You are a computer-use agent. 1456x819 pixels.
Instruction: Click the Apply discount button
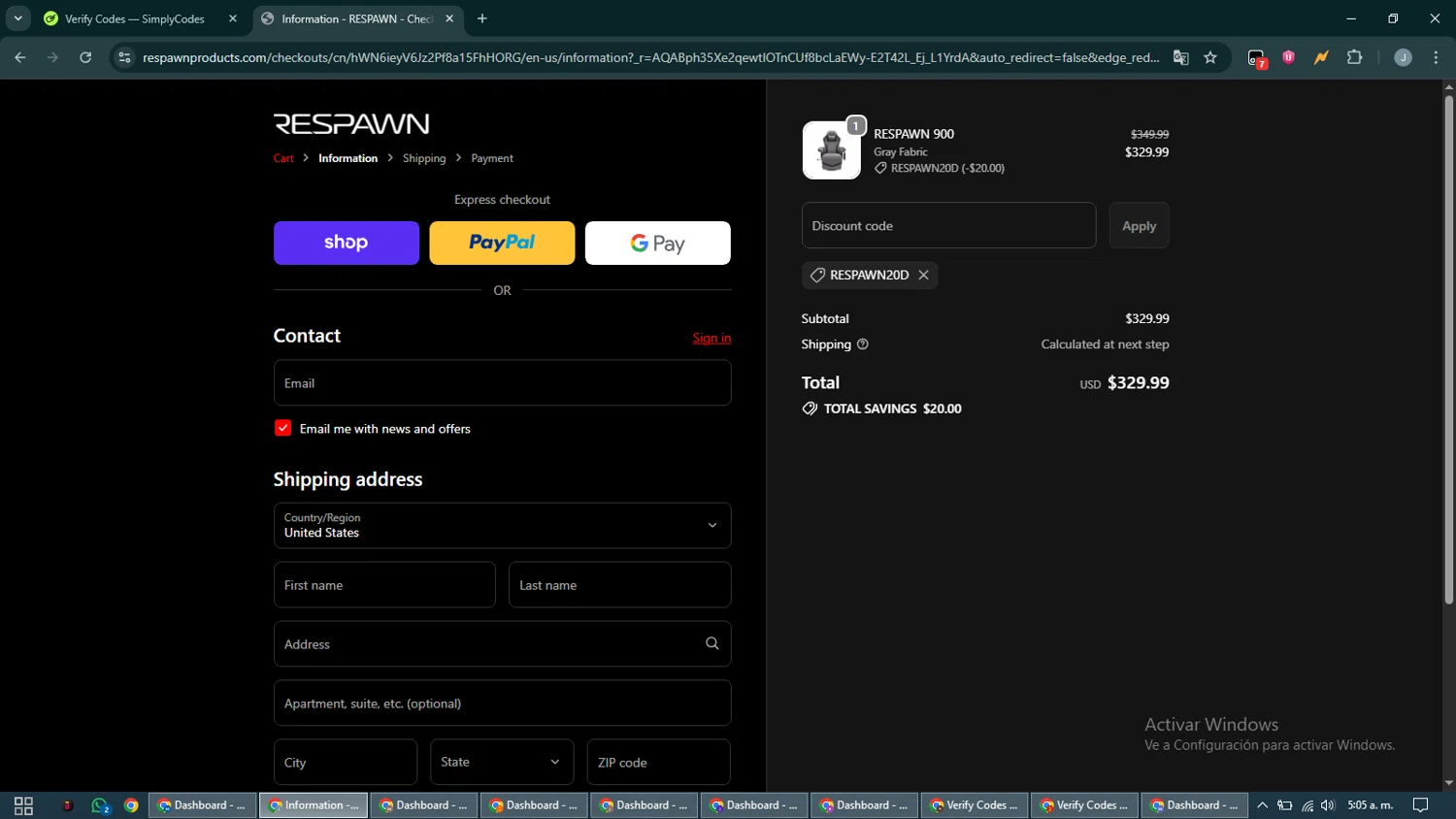tap(1139, 226)
